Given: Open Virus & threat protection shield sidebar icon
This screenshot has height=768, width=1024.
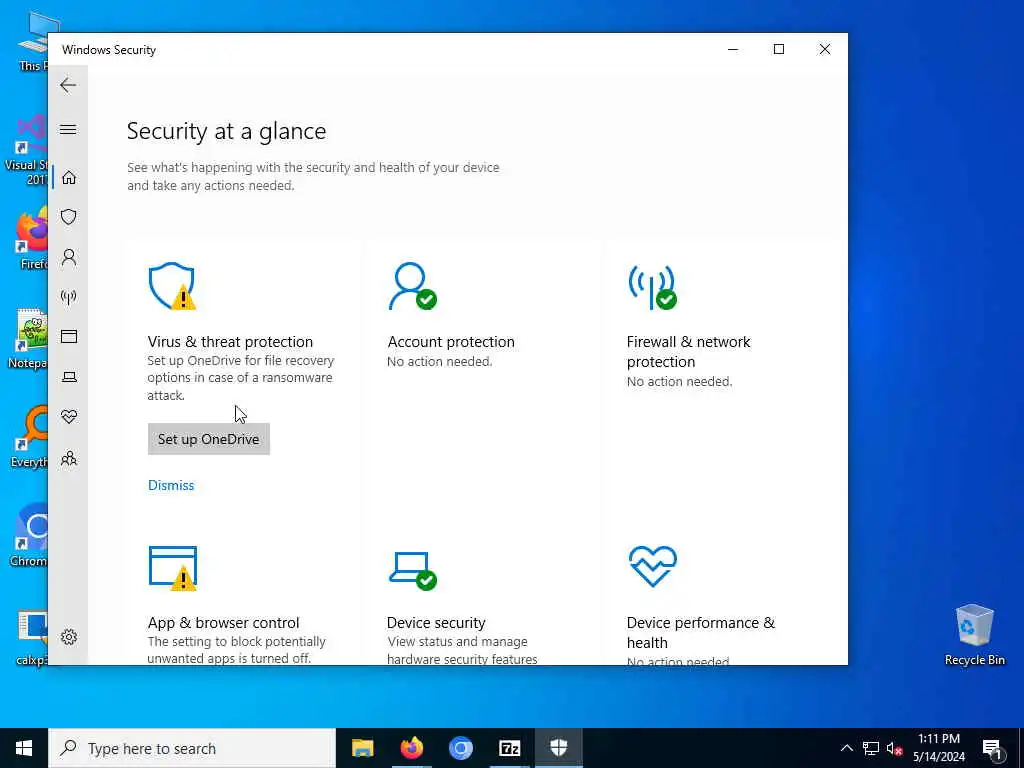Looking at the screenshot, I should pyautogui.click(x=69, y=217).
